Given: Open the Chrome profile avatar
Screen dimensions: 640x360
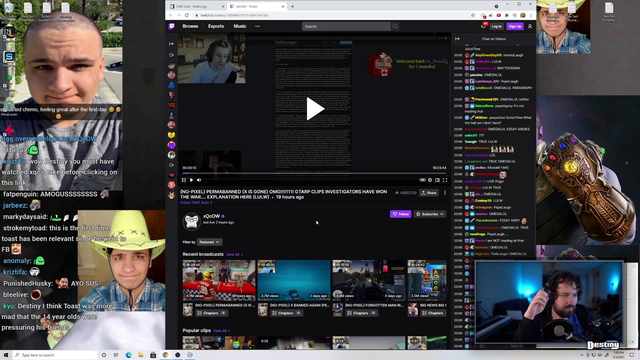Looking at the screenshot, I should (523, 16).
